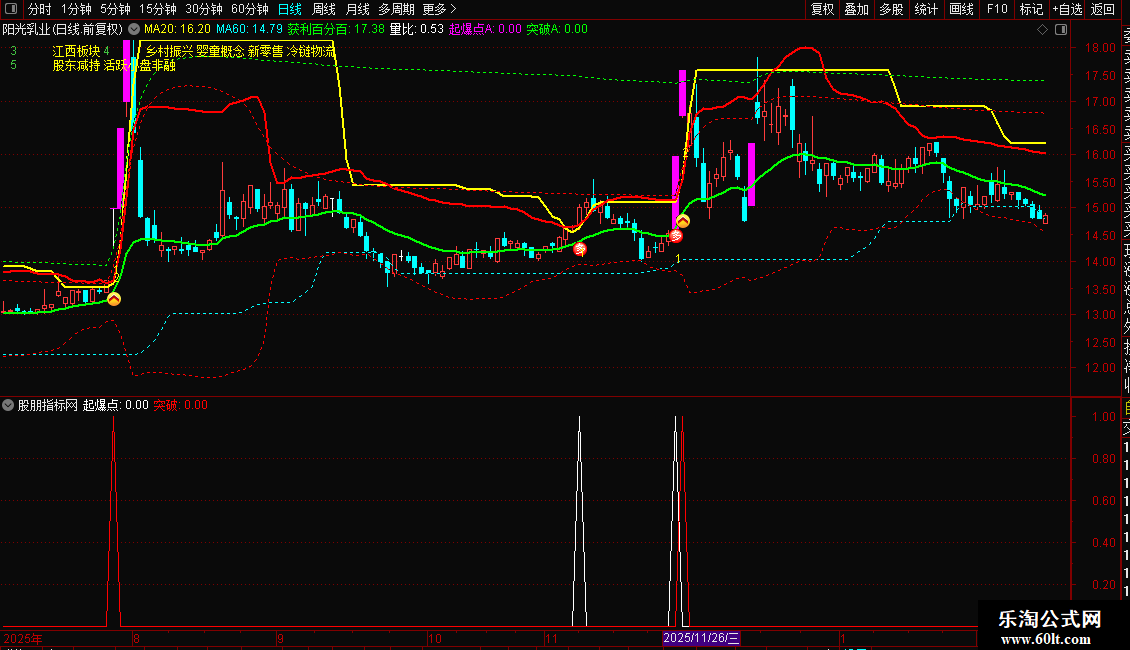Click the 2025年 label on time axis
Image resolution: width=1130 pixels, height=650 pixels.
point(23,638)
